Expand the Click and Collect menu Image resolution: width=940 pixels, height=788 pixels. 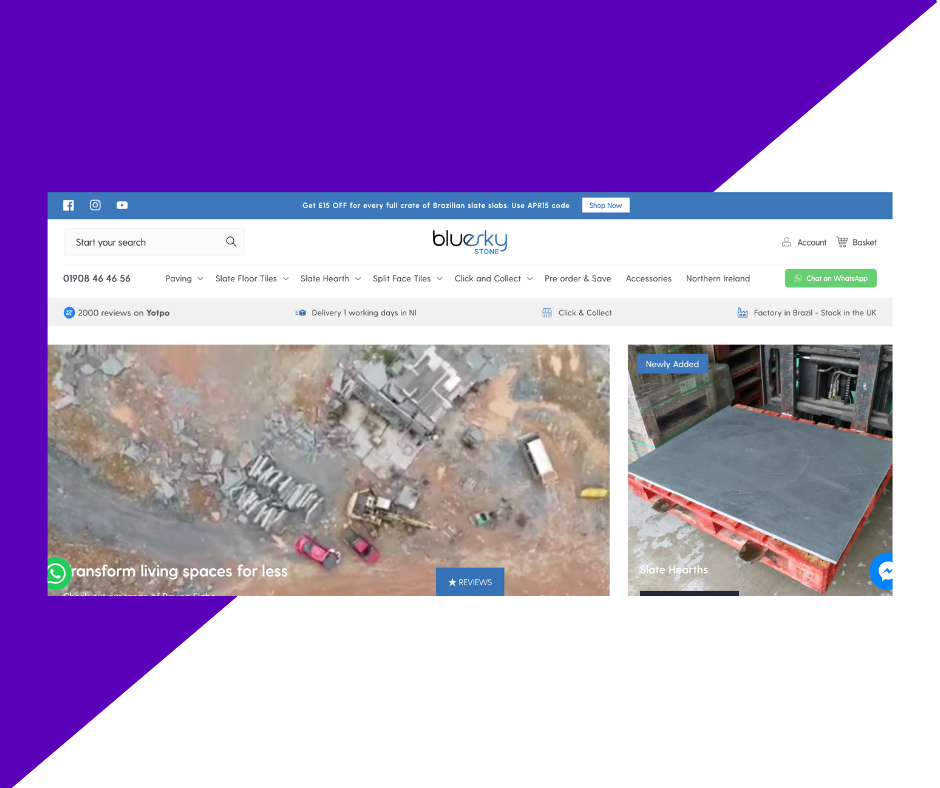click(493, 278)
